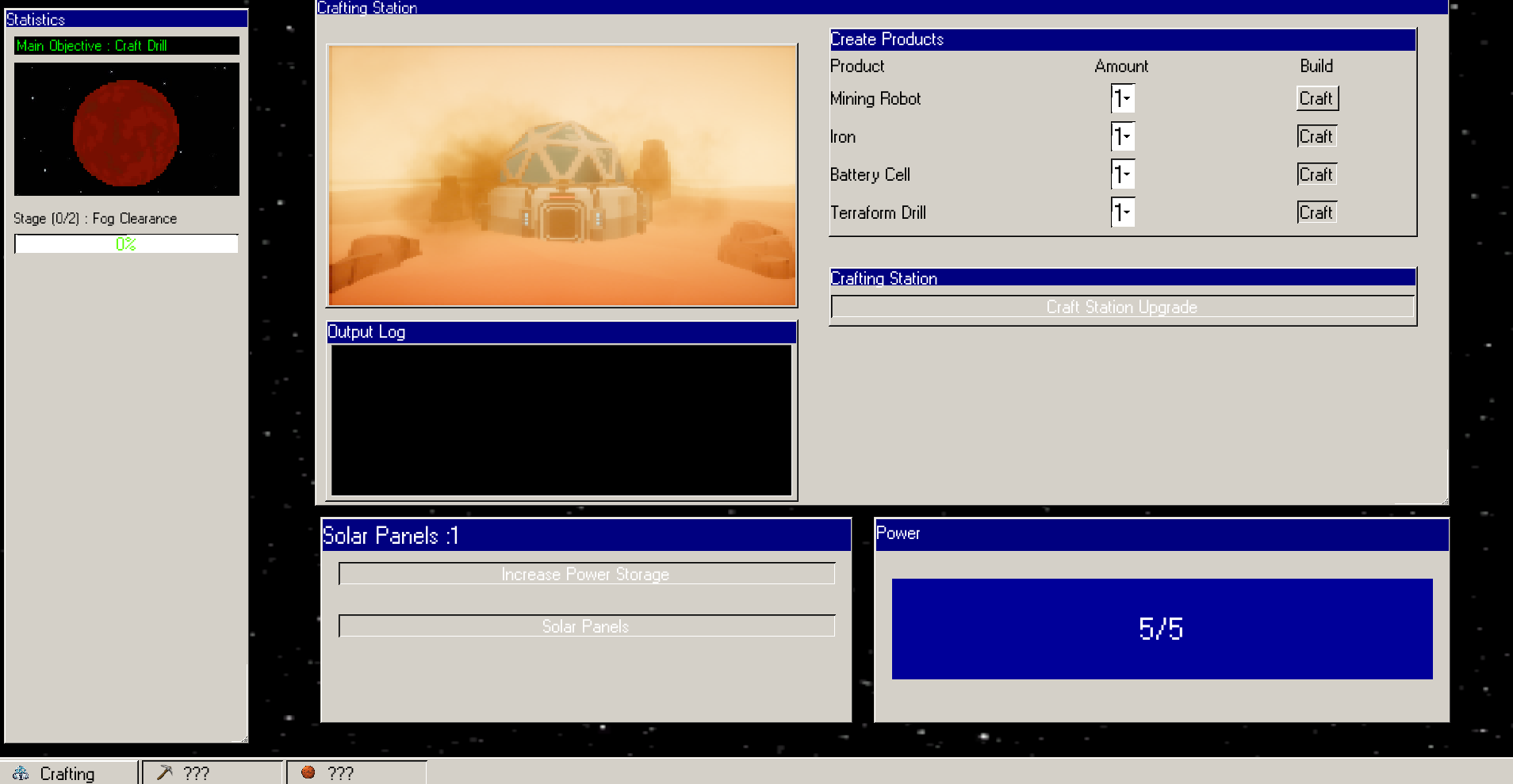
Task: Click inside the black Output Log area
Action: pos(561,420)
